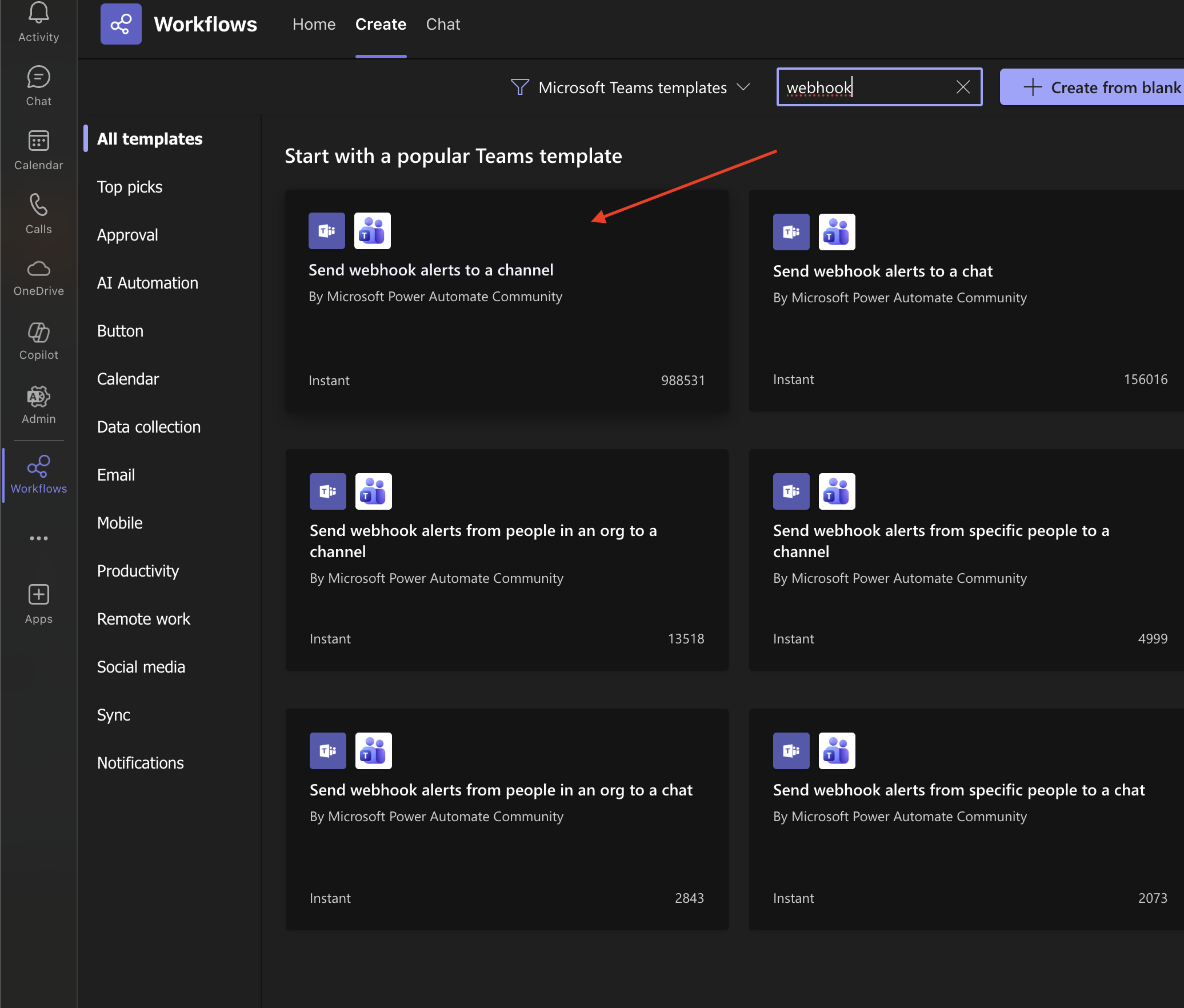Clear the webhook search text with X
The width and height of the screenshot is (1184, 1008).
(x=963, y=87)
